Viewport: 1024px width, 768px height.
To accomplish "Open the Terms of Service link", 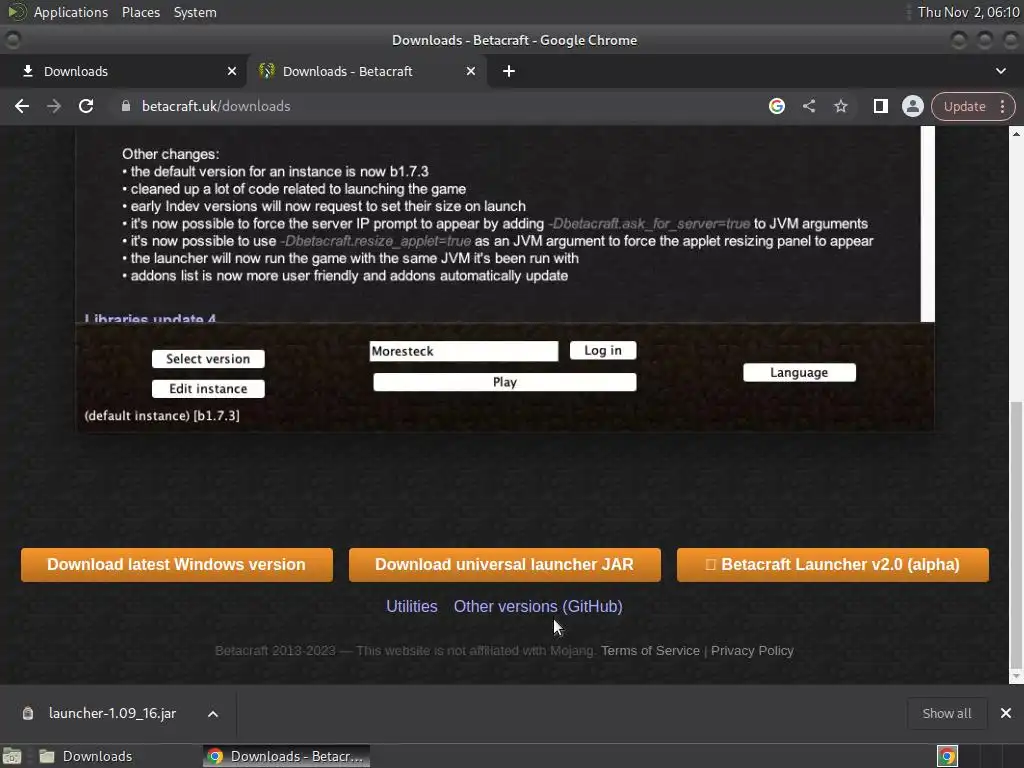I will click(650, 650).
